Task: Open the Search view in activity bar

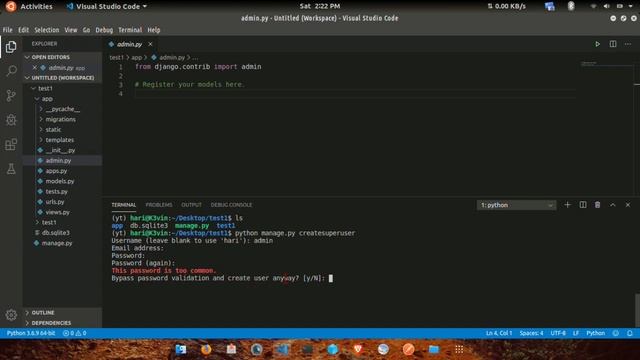Action: (11, 71)
